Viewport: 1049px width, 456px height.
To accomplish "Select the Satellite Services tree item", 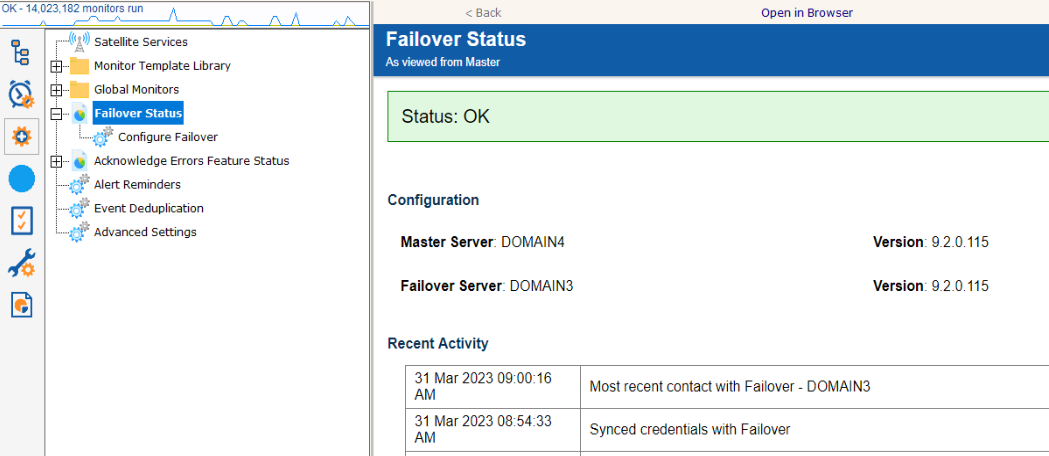I will [x=140, y=42].
